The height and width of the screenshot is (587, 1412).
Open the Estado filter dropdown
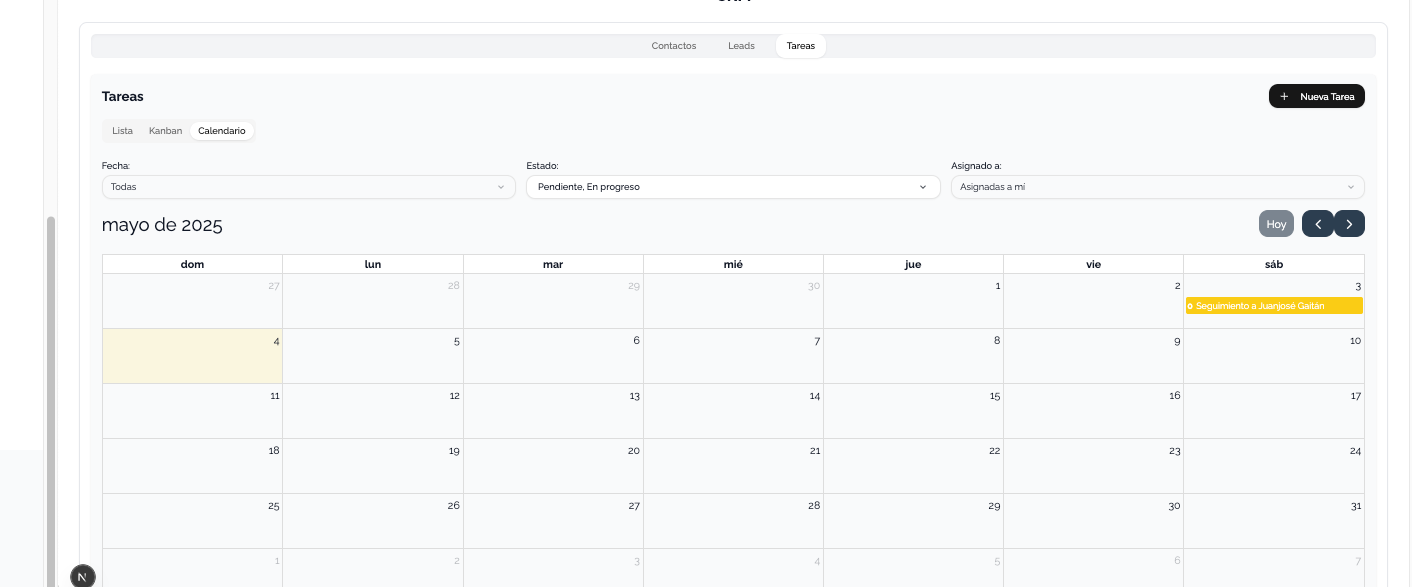(x=733, y=187)
